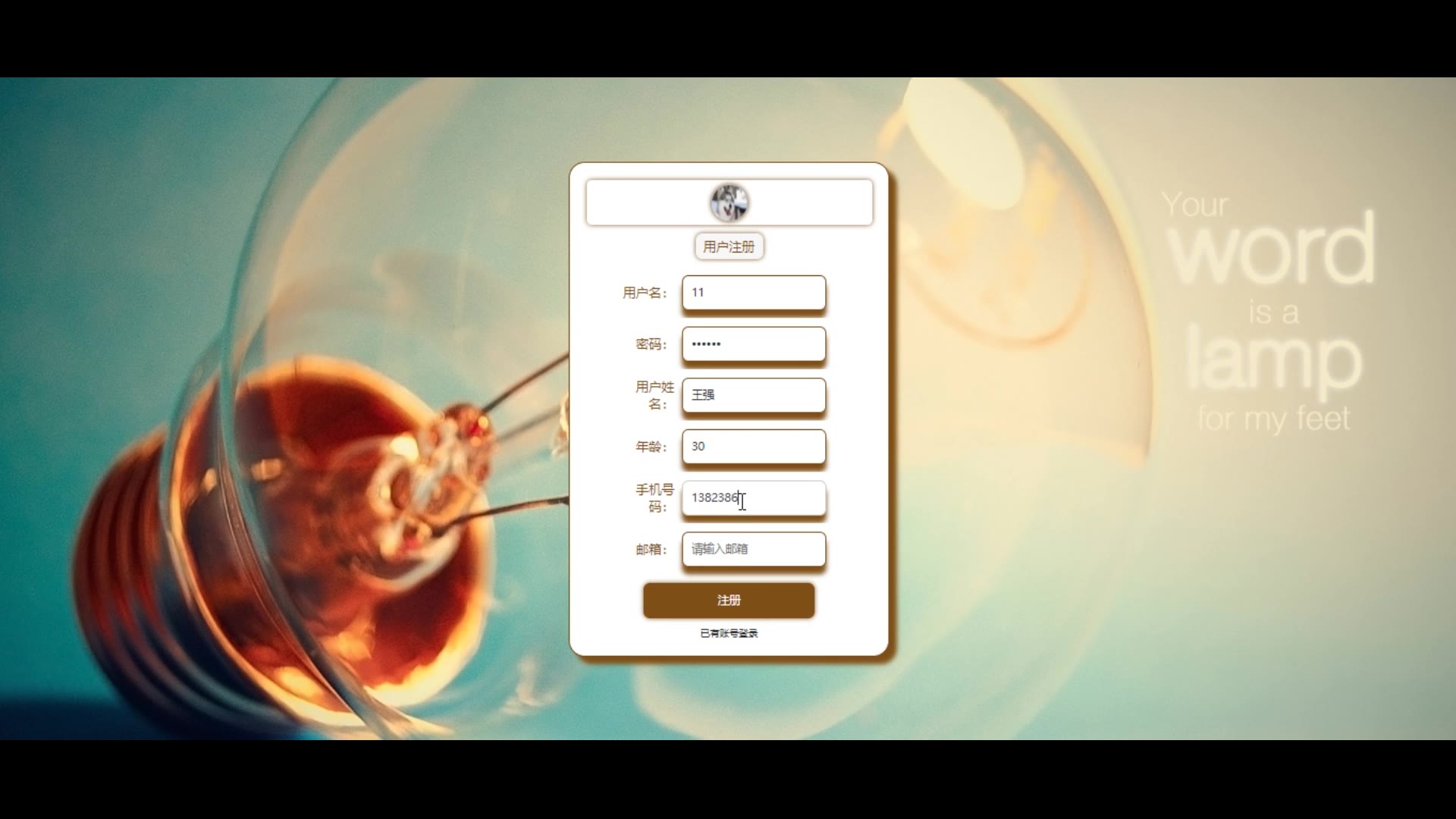
Task: Click the 用户注册 heading button
Action: (x=729, y=246)
